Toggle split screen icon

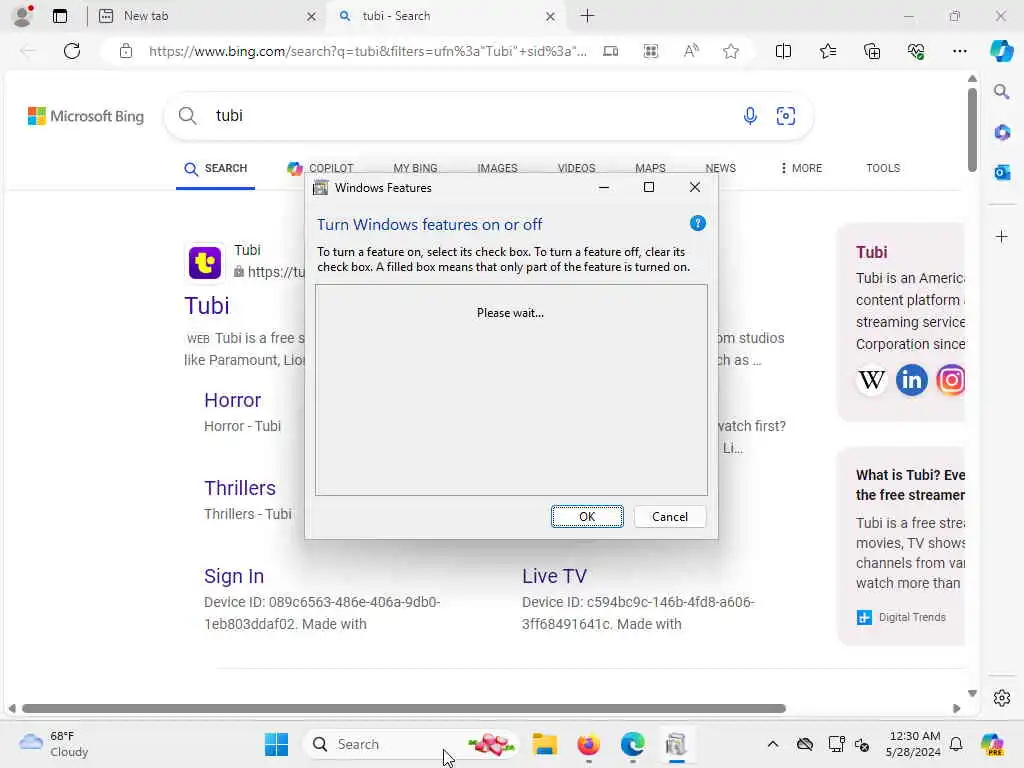pos(783,51)
